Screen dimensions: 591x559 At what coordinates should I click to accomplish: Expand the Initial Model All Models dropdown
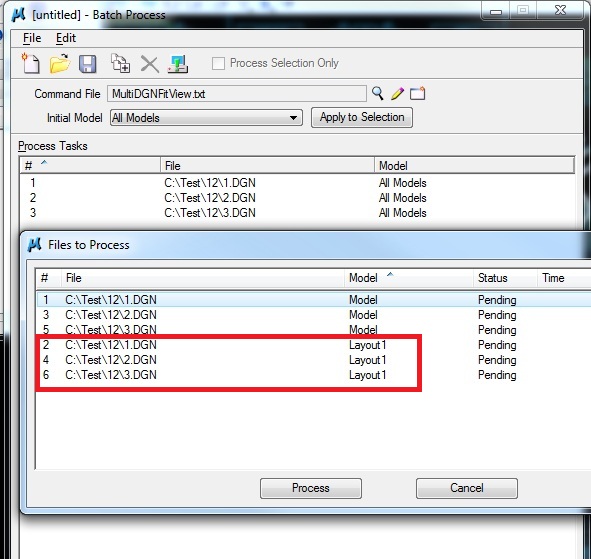click(x=206, y=118)
